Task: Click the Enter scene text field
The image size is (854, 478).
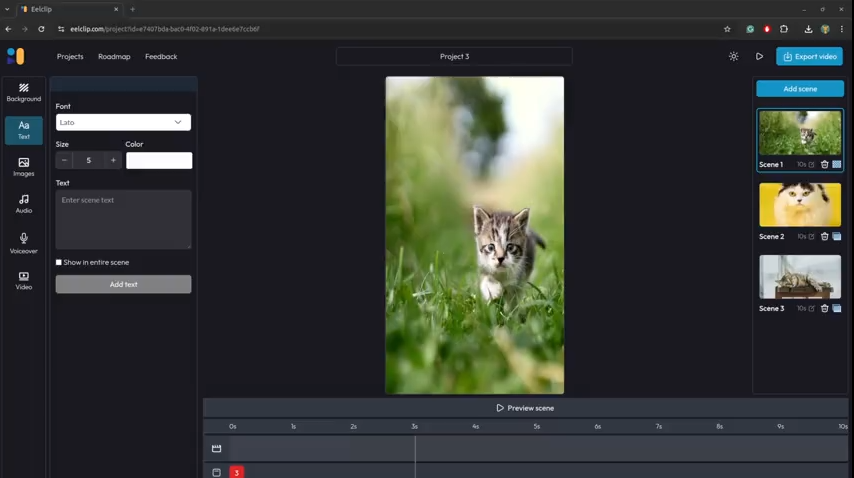Action: [123, 219]
